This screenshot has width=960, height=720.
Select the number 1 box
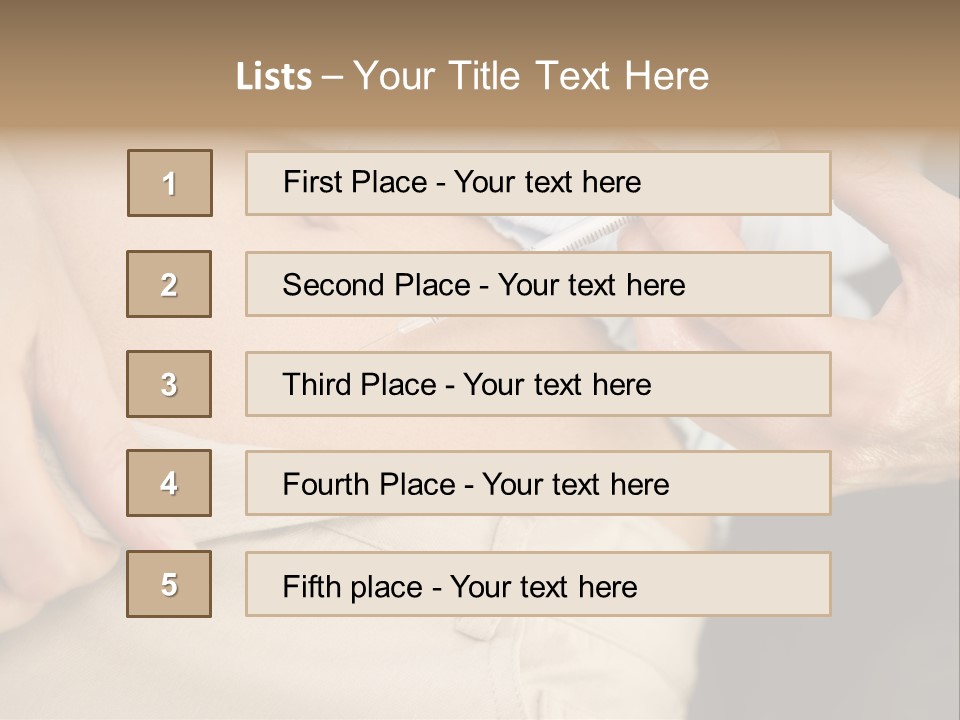[x=170, y=183]
